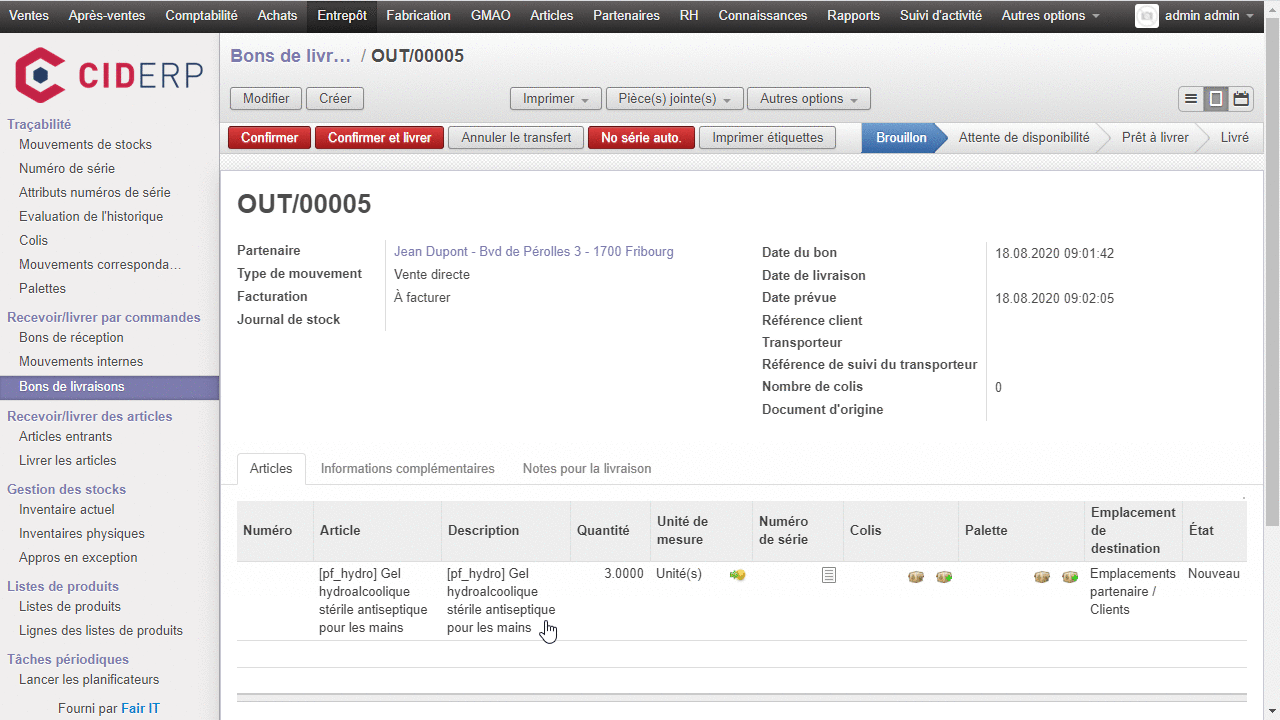
Task: Open the Imprimer dropdown
Action: (556, 99)
